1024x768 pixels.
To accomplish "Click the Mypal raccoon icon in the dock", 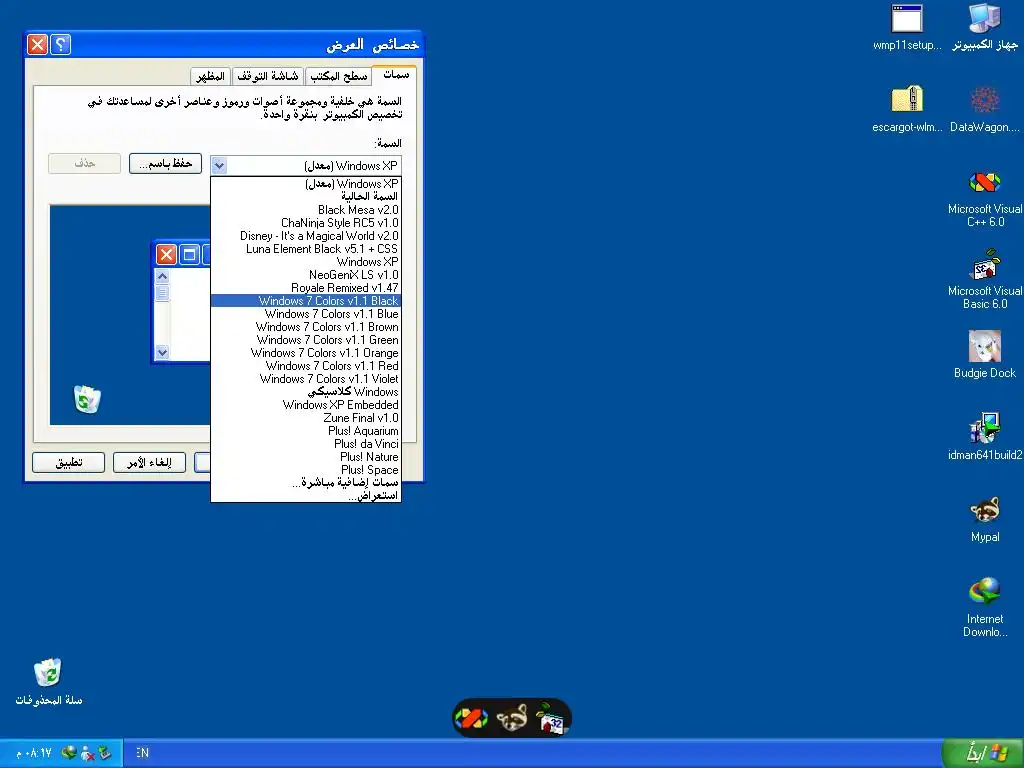I will (512, 718).
